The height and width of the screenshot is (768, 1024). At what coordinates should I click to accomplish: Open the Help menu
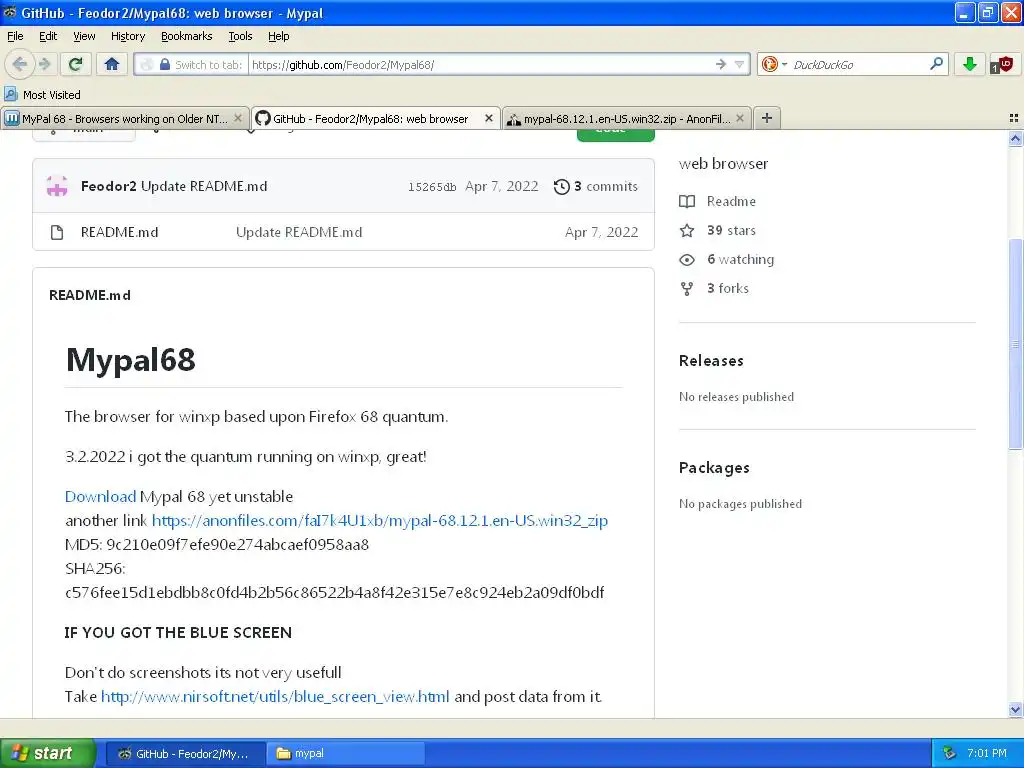[278, 36]
